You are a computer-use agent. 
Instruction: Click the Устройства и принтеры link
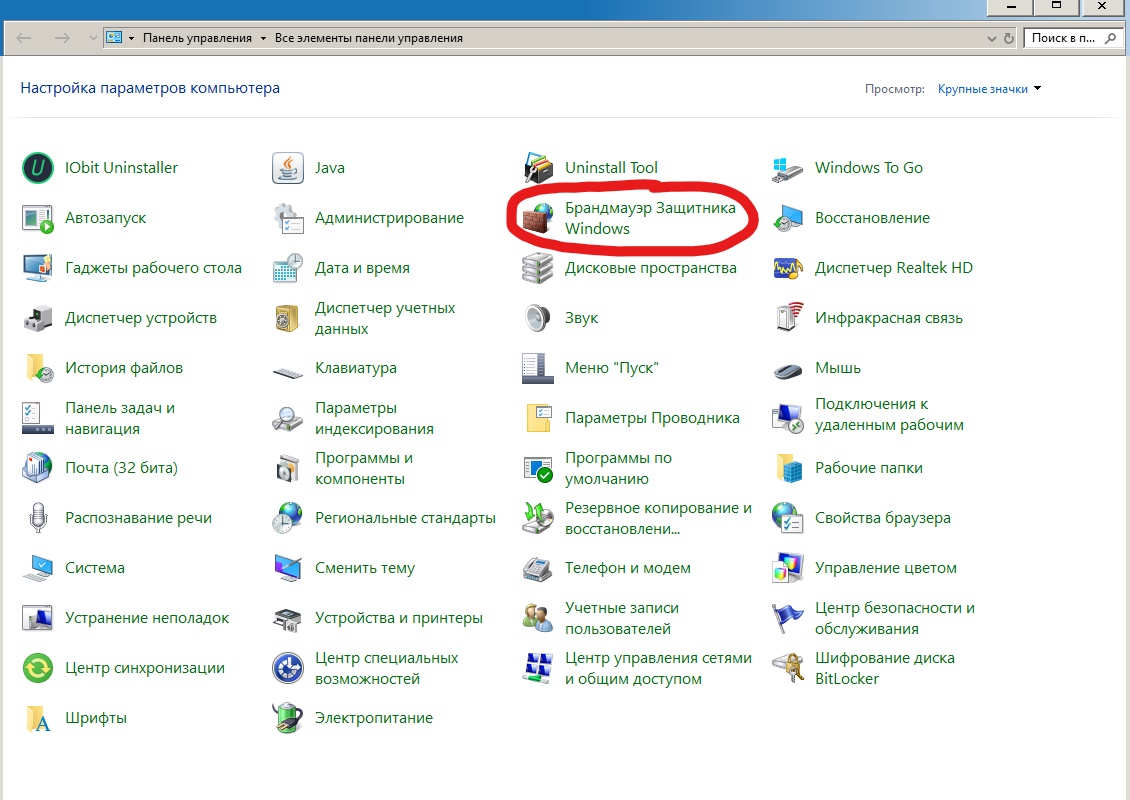pyautogui.click(x=399, y=618)
